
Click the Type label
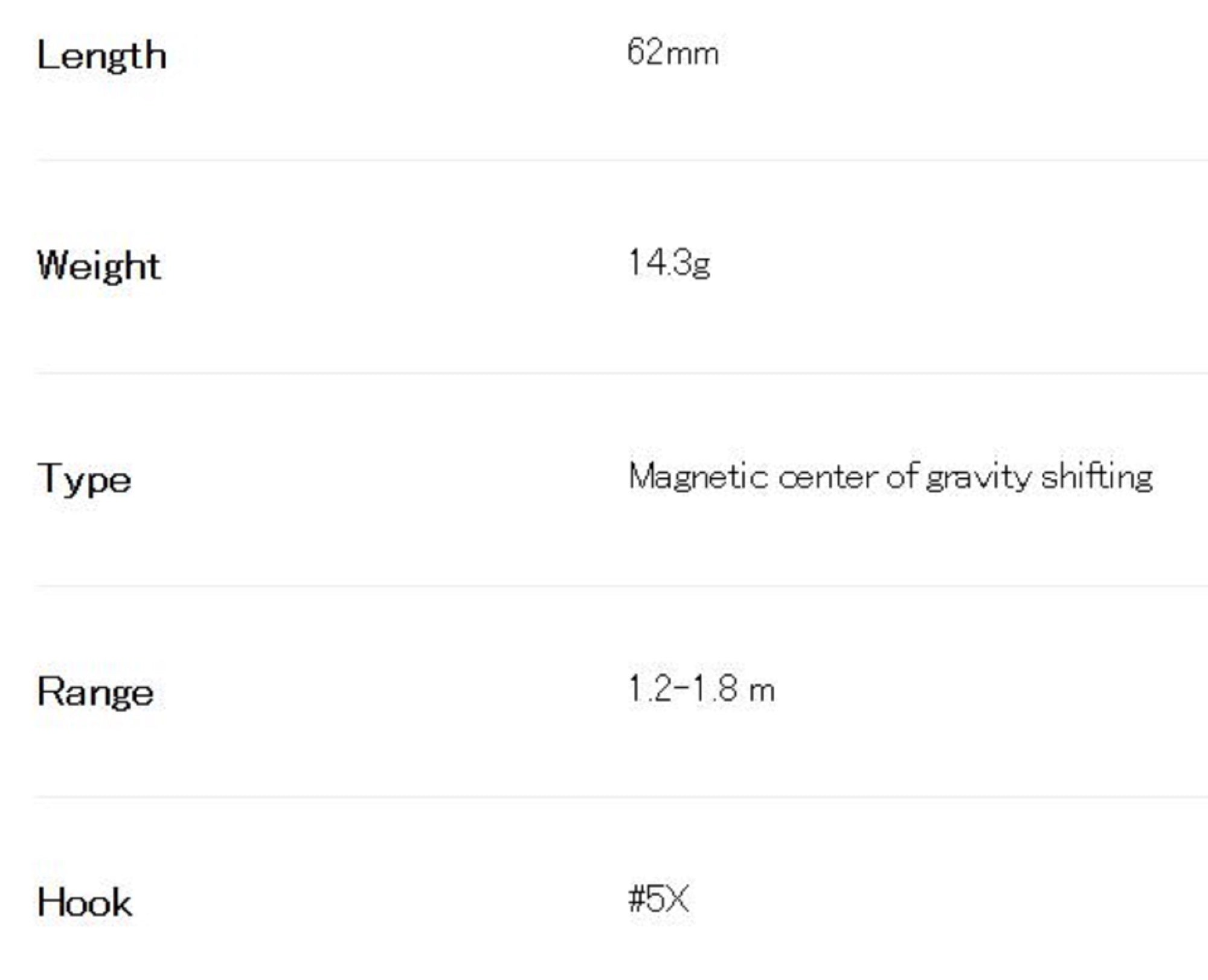click(x=84, y=479)
